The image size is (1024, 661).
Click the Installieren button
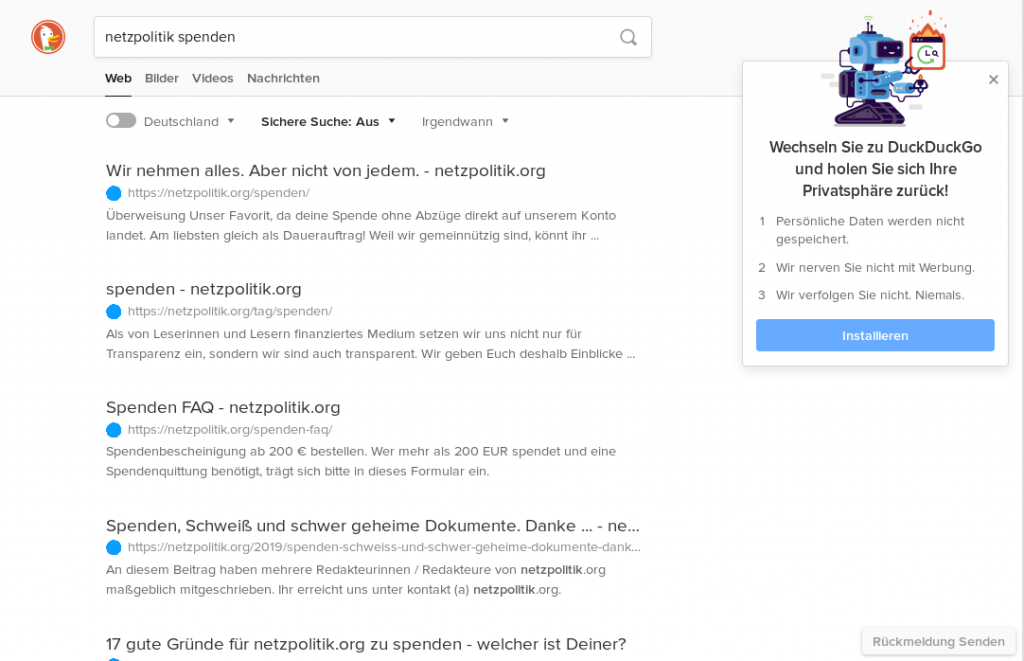[875, 335]
